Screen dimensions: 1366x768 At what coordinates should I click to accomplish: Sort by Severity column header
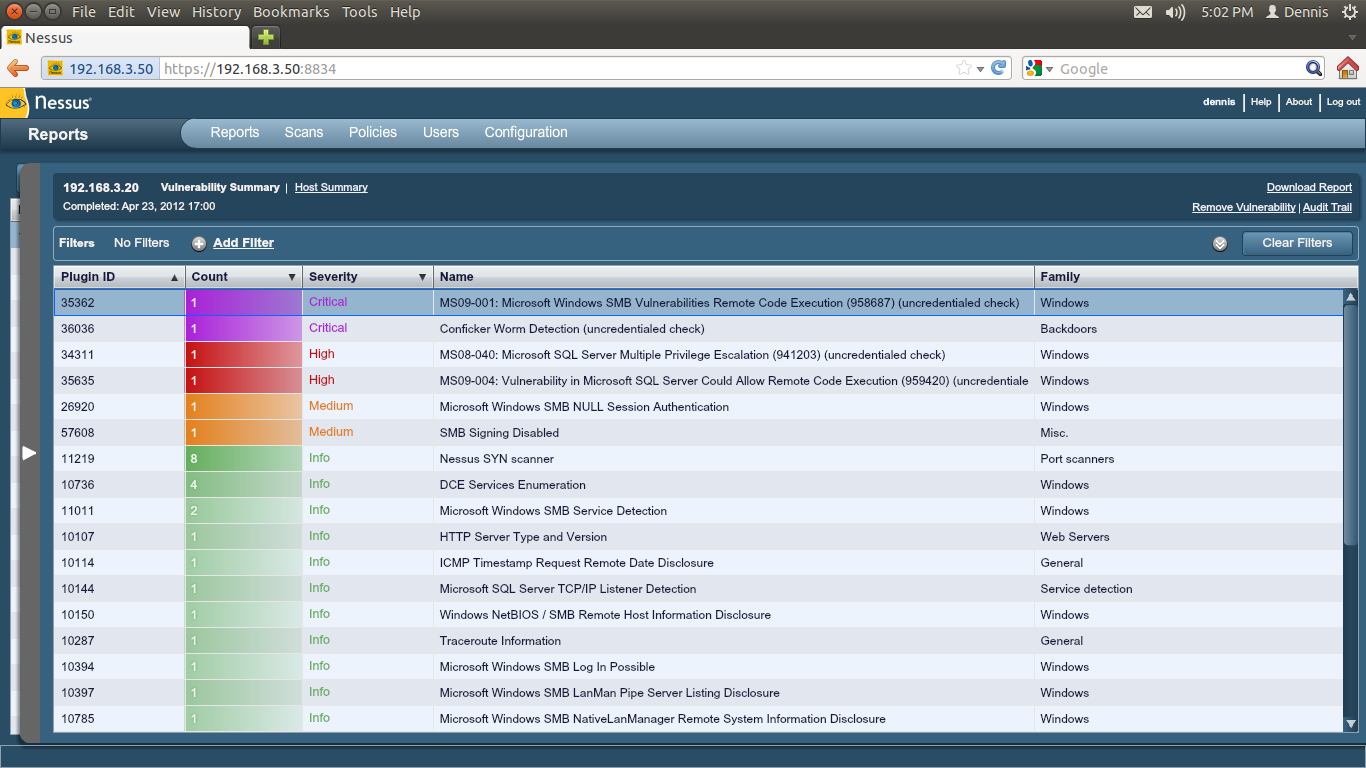tap(368, 277)
